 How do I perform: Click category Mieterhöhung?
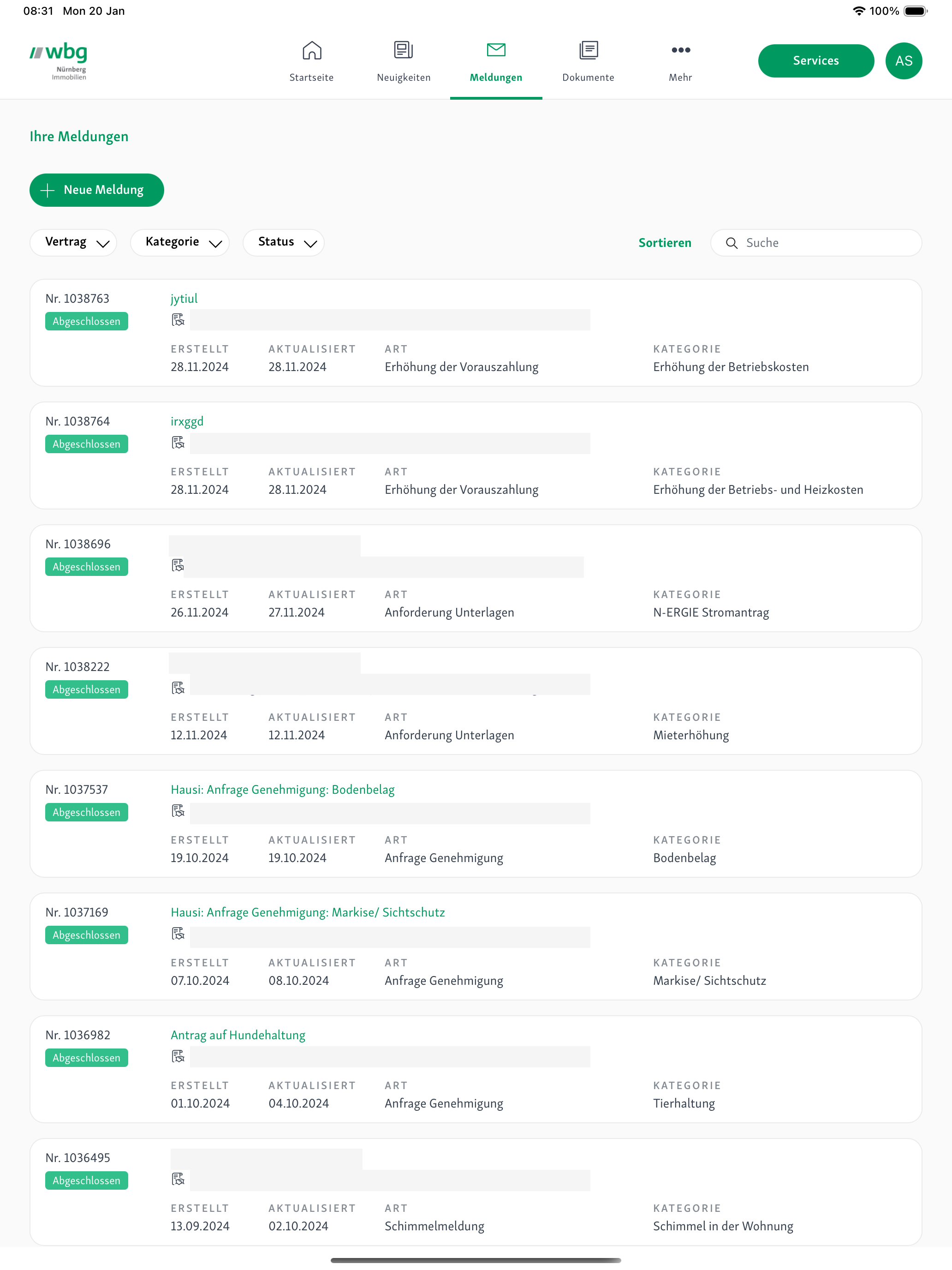[x=691, y=736]
